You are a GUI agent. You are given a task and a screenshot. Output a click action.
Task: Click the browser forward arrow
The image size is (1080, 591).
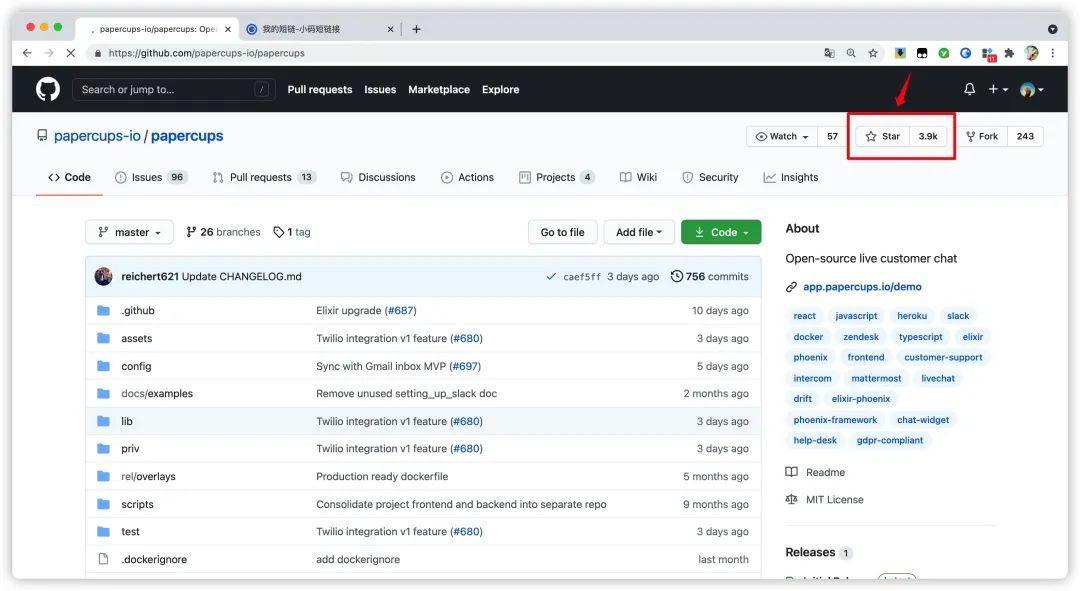(49, 53)
